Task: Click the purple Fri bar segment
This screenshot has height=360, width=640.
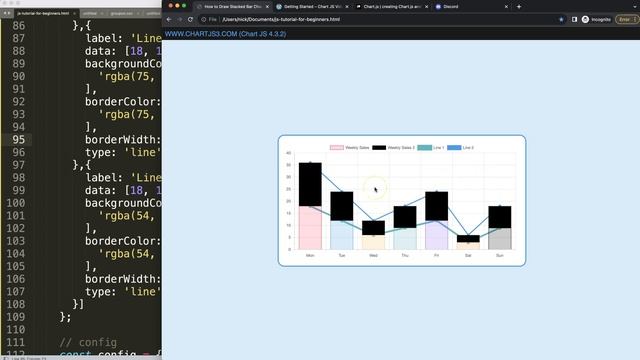Action: click(x=436, y=235)
